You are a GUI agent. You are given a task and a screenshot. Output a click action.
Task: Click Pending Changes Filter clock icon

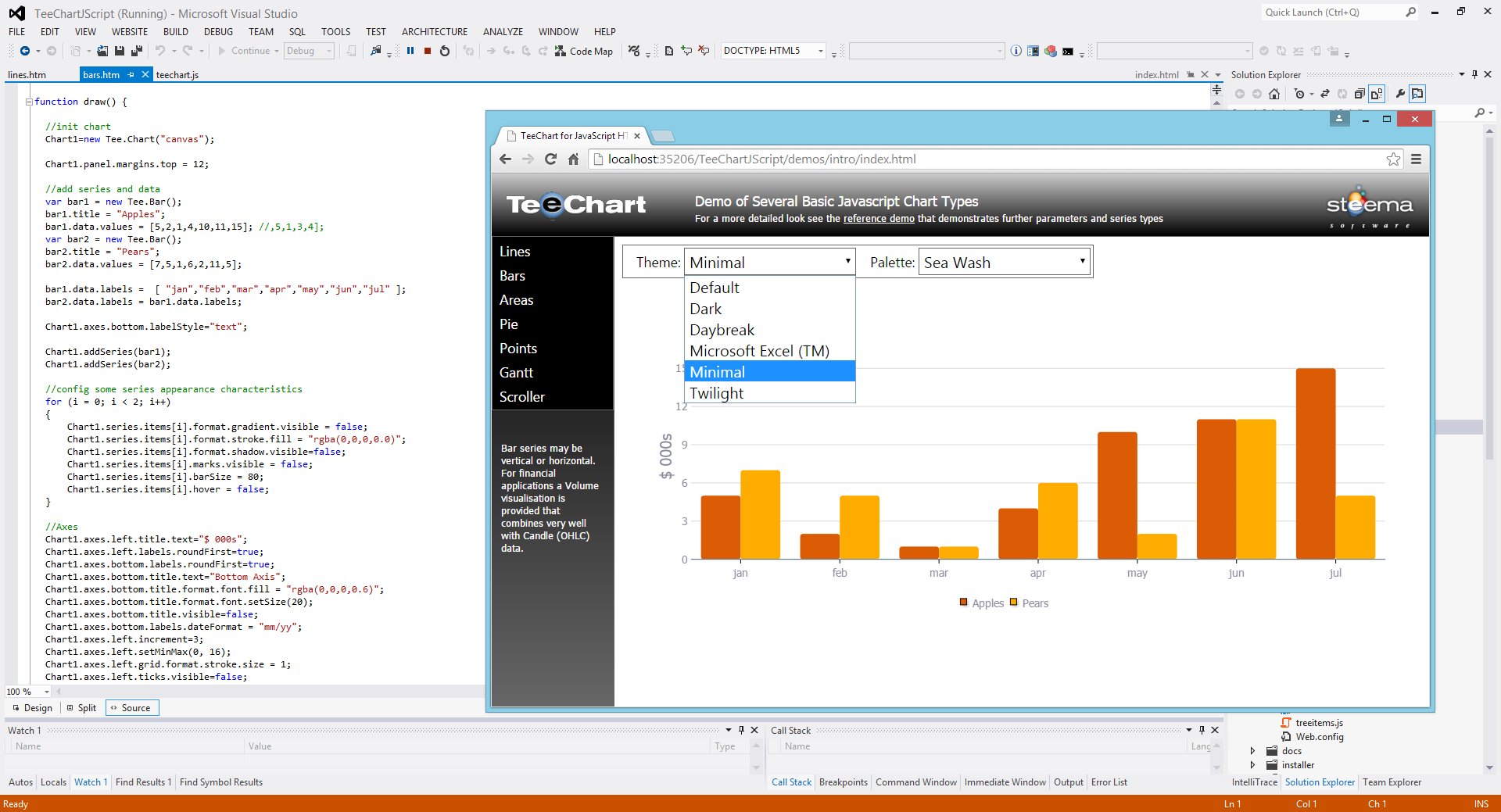(1299, 94)
